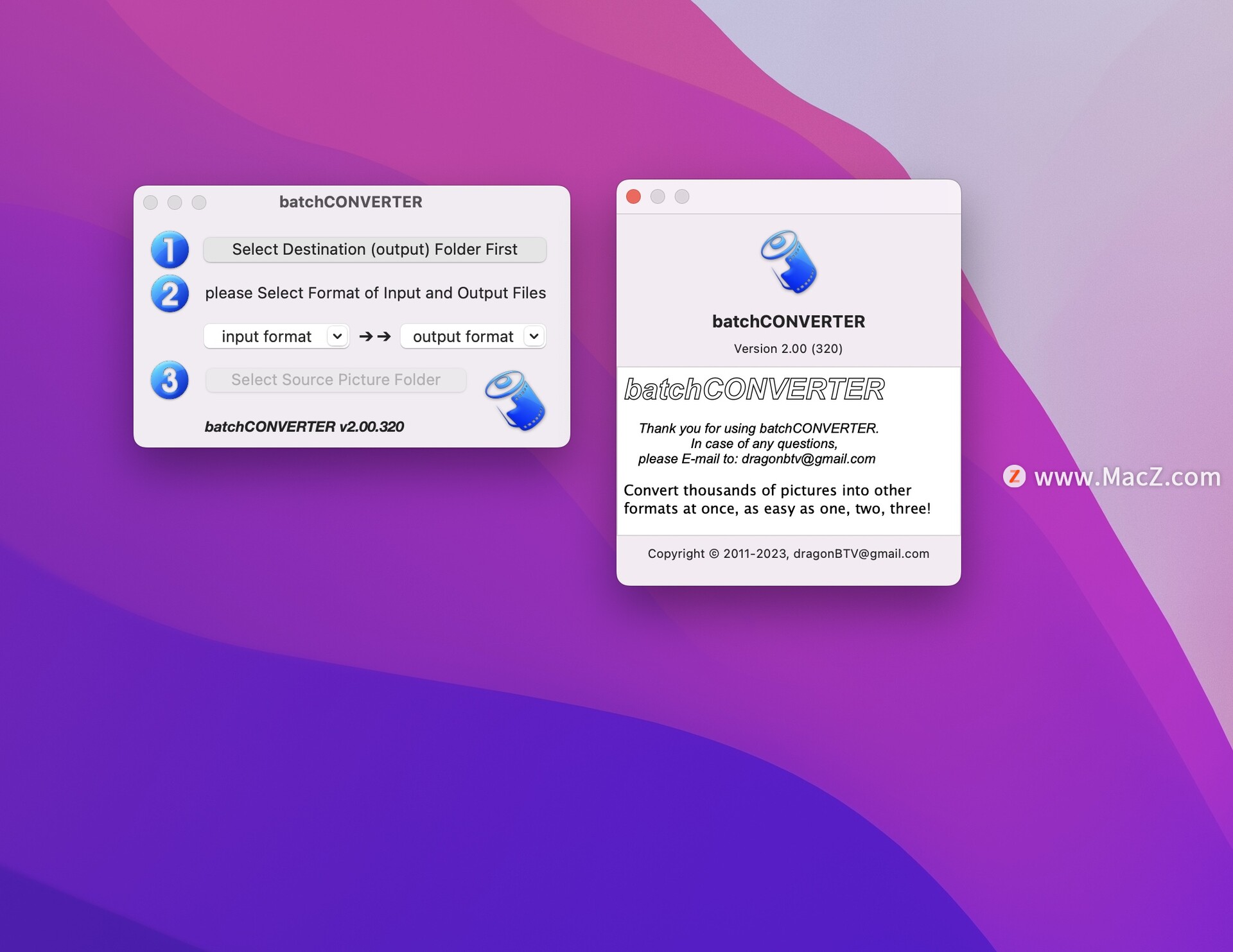Viewport: 1233px width, 952px height.
Task: Click the double arrow between format dropdowns
Action: point(375,336)
